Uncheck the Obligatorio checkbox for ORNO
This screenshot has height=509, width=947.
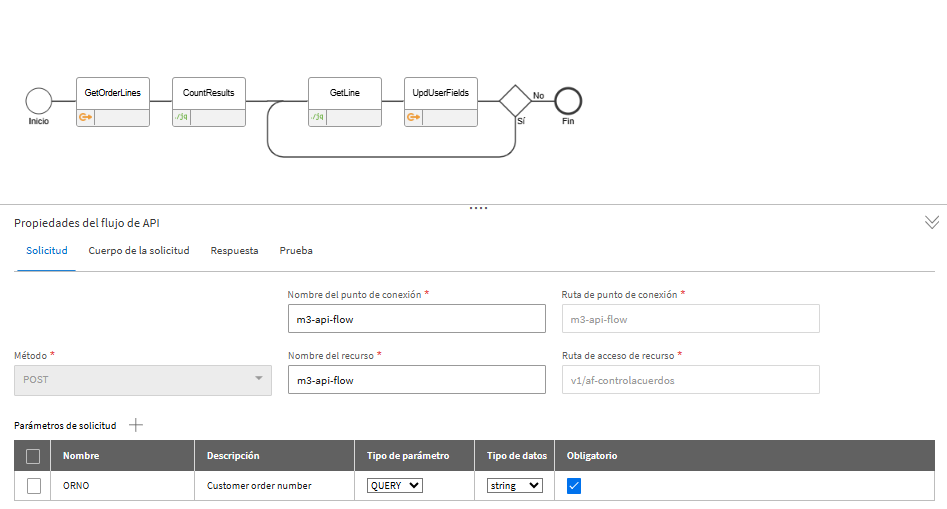[574, 485]
